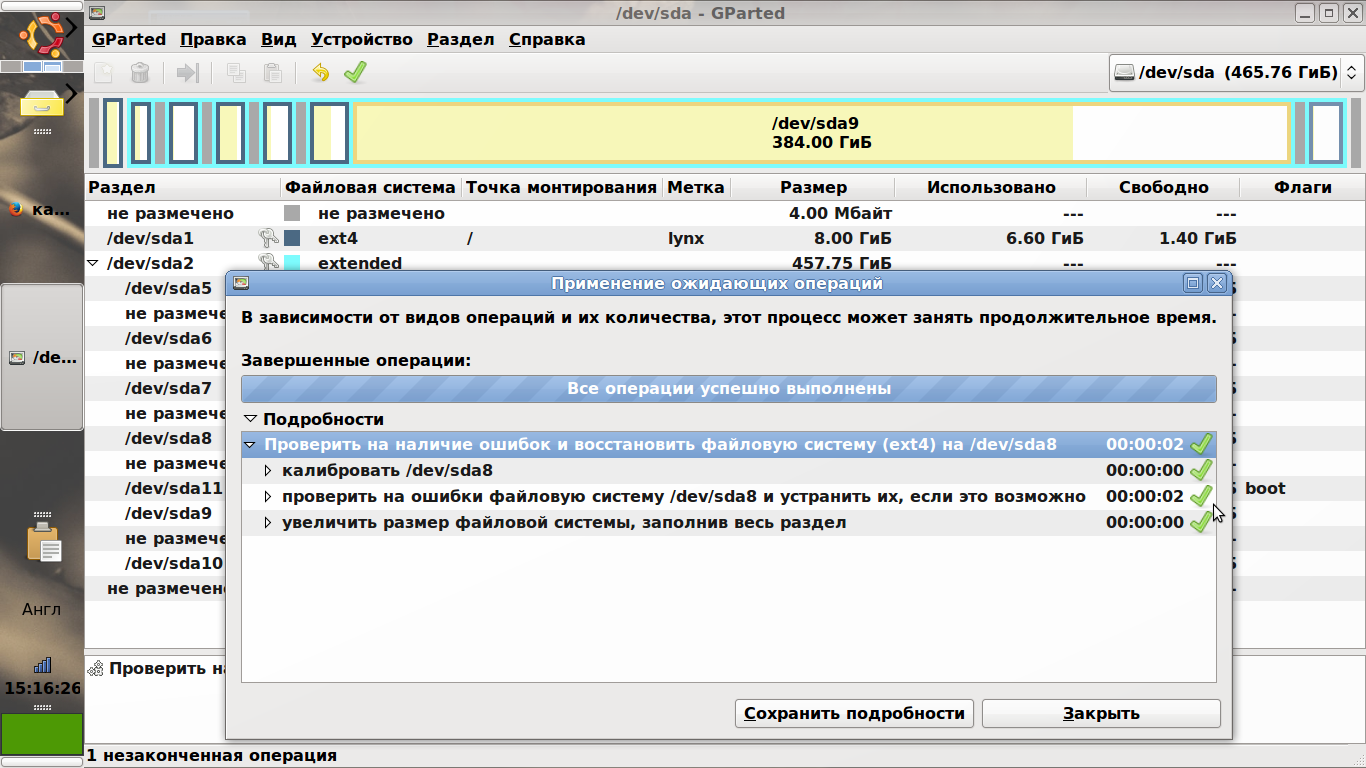Collapse the Подробности details section
This screenshot has width=1366, height=768.
(x=250, y=419)
